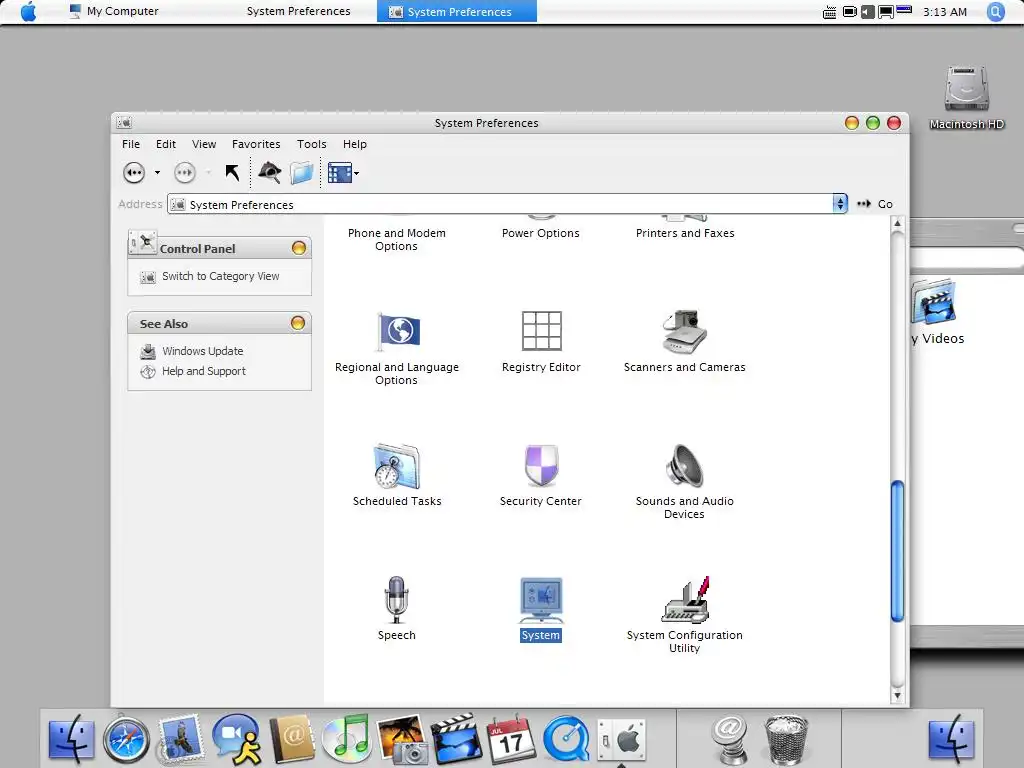Open Mail stamp icon in dock

(x=180, y=738)
